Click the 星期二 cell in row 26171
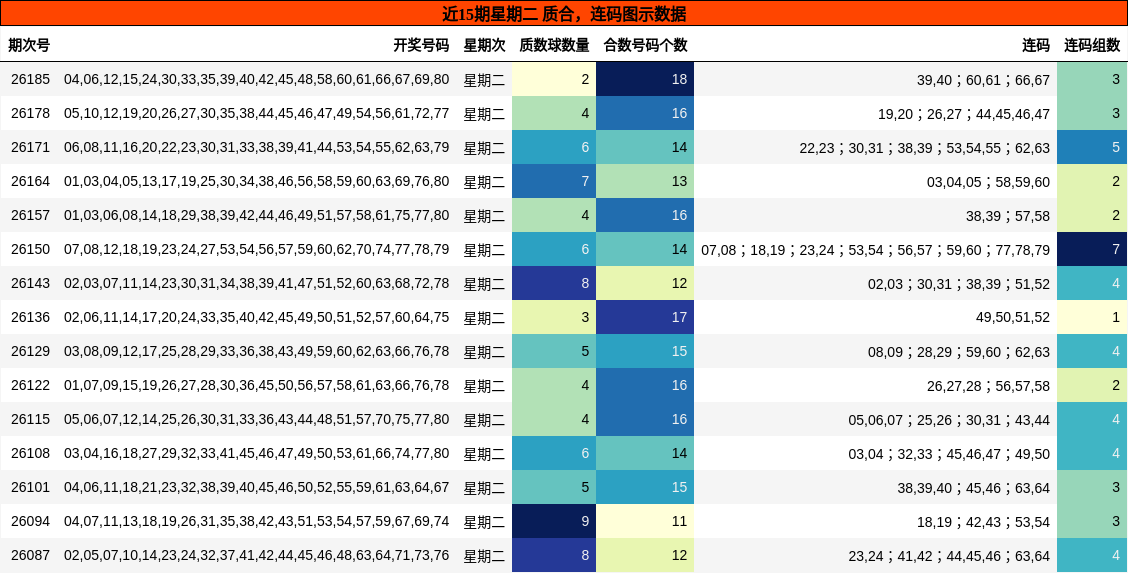Image resolution: width=1128 pixels, height=573 pixels. click(x=484, y=148)
